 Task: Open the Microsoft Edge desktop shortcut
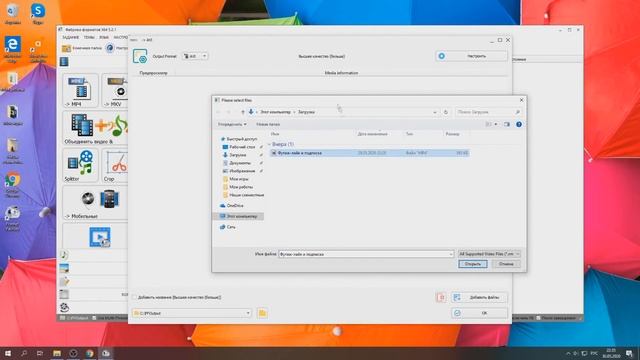click(13, 49)
